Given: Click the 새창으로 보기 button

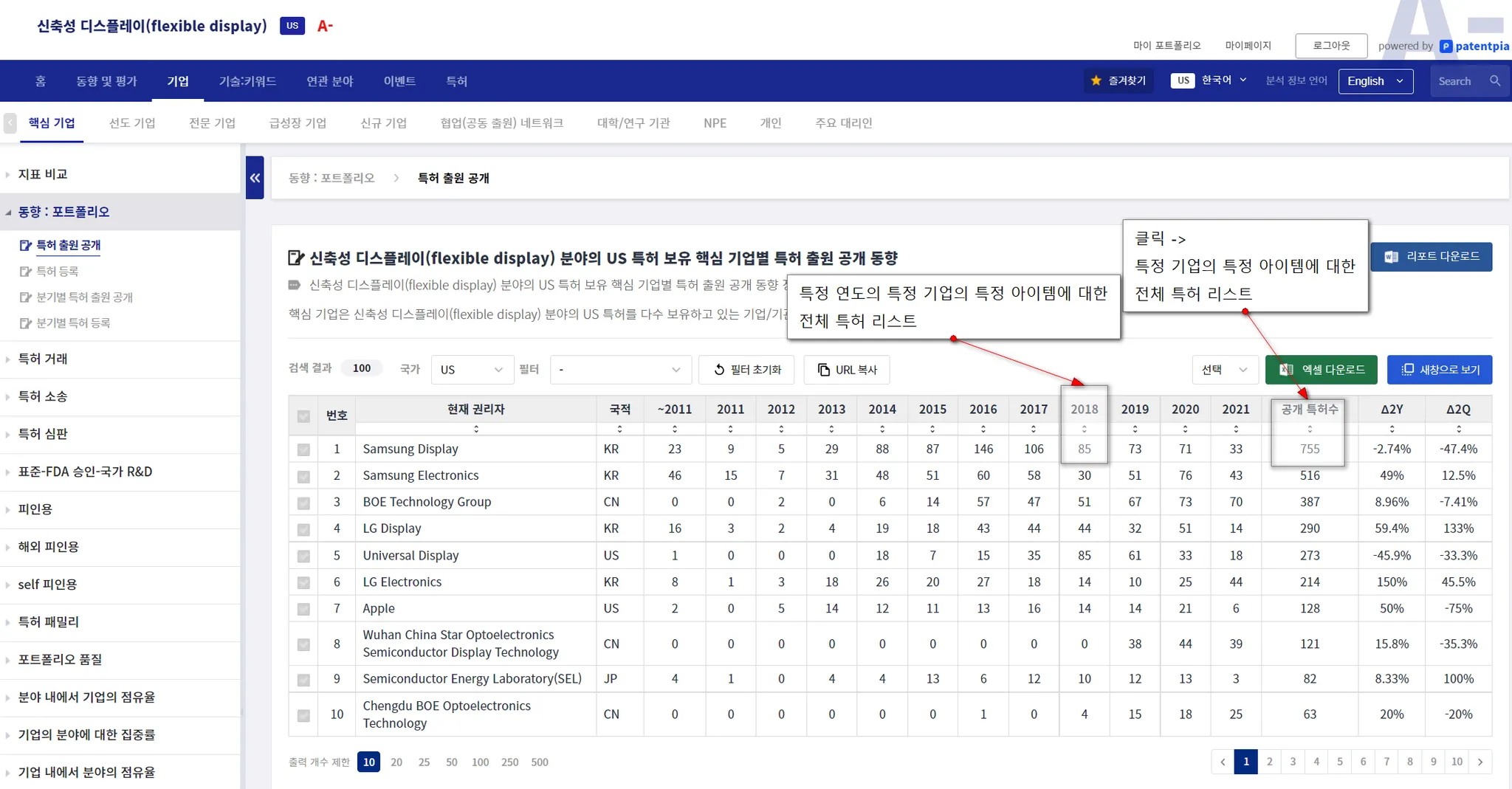Looking at the screenshot, I should 1440,370.
